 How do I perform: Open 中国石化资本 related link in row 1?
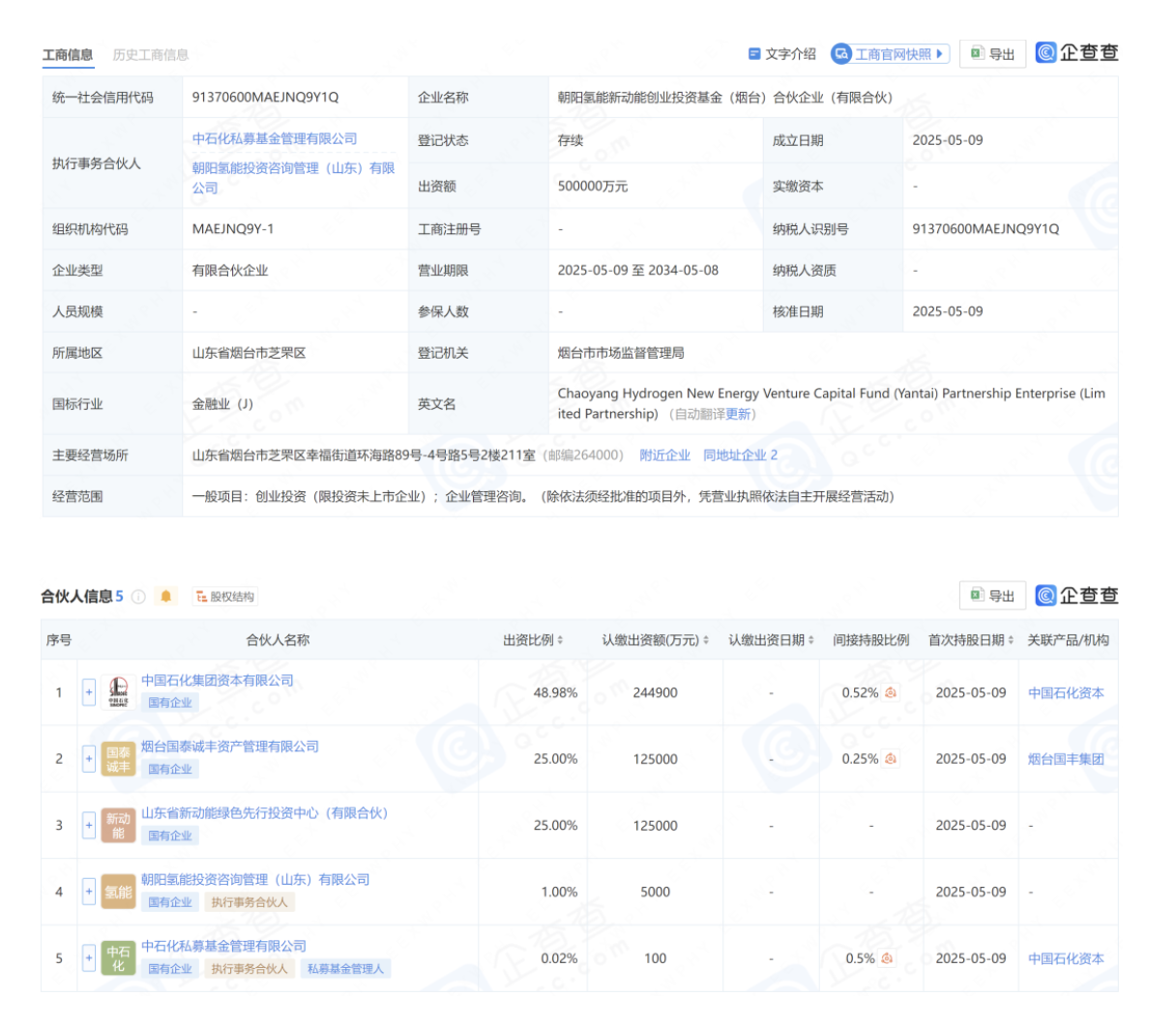tap(1066, 693)
